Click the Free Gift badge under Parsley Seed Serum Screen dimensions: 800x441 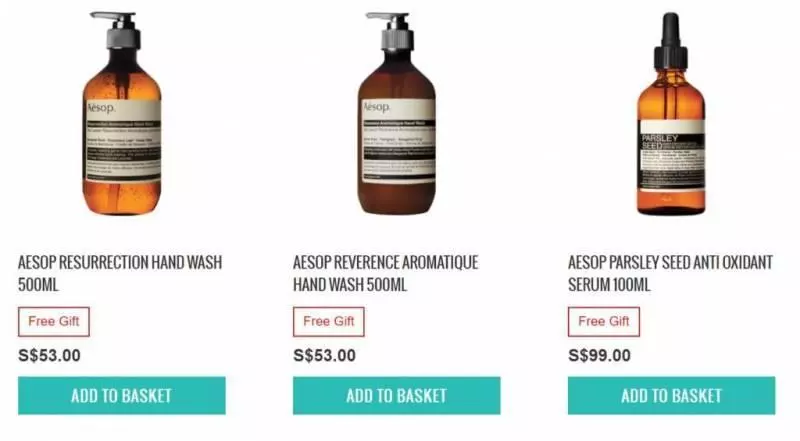pos(604,322)
